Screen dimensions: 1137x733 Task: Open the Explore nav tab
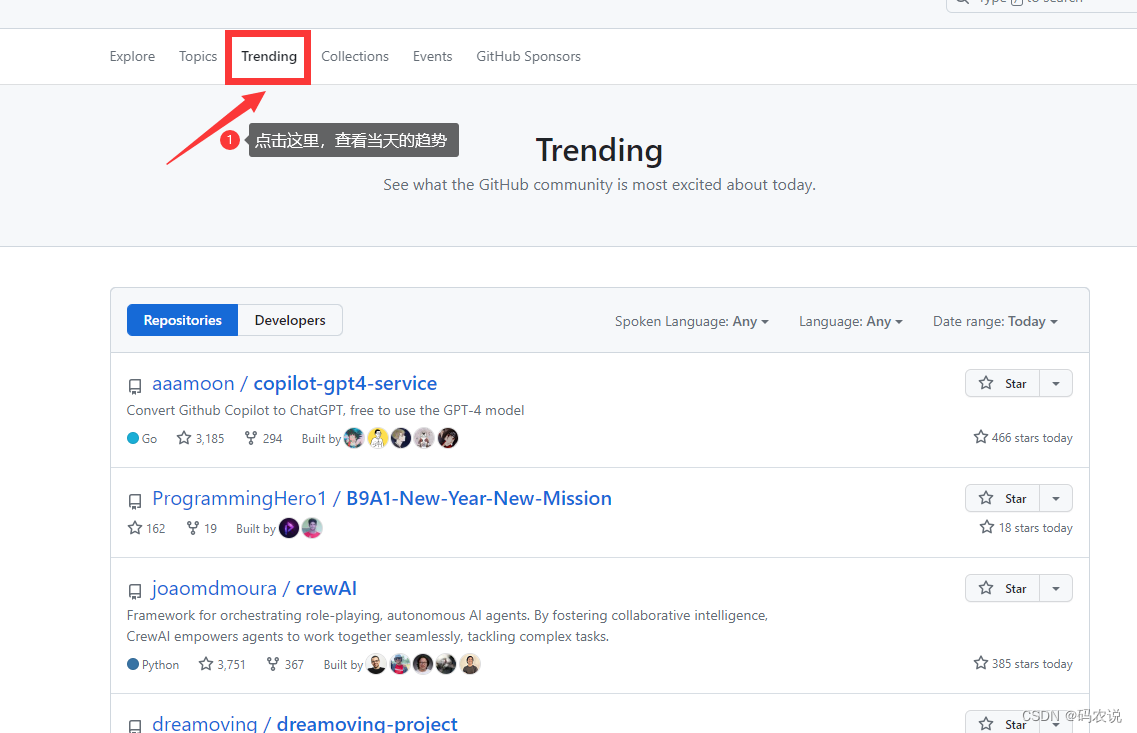pos(132,57)
